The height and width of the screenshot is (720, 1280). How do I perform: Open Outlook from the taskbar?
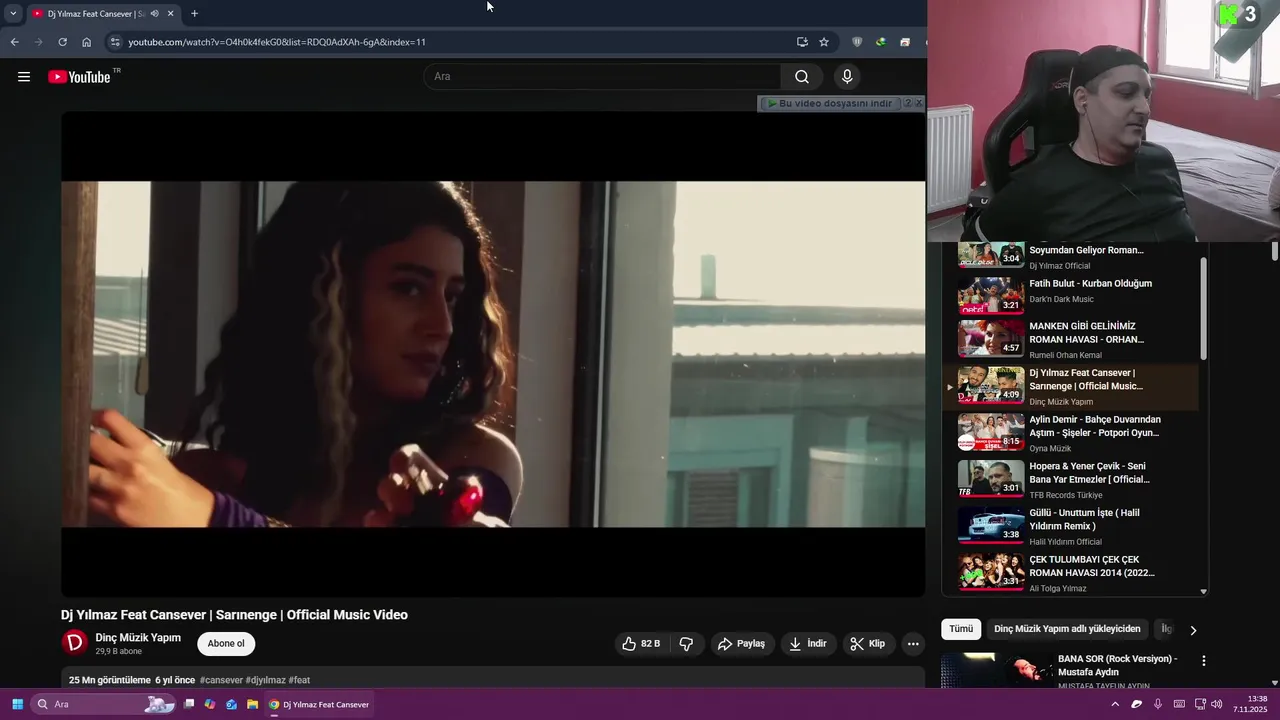click(231, 704)
